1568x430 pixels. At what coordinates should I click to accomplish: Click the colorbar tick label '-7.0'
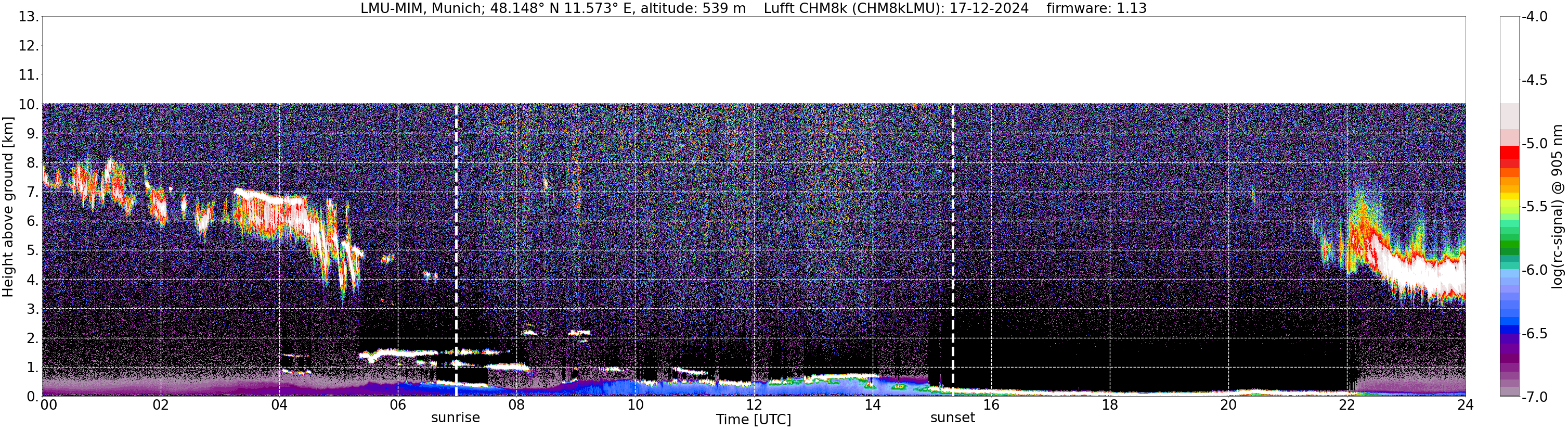coord(1534,397)
